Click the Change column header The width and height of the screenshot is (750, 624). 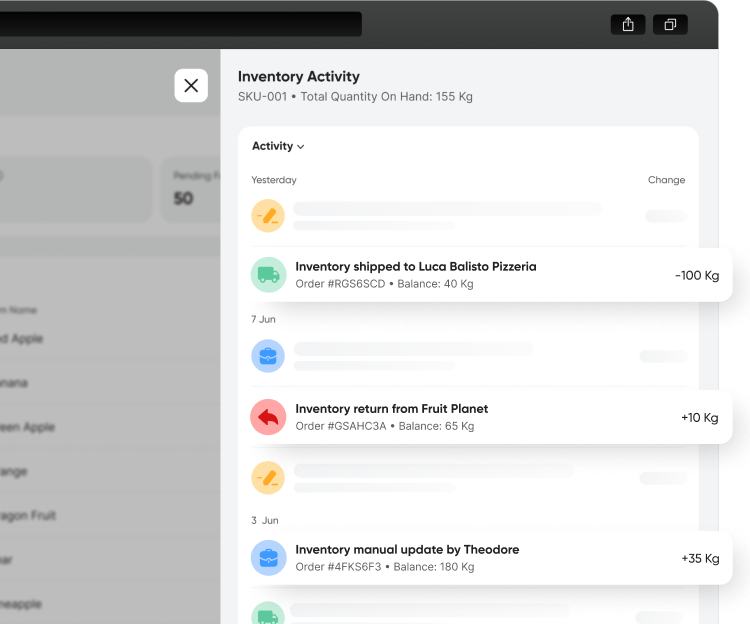click(666, 180)
